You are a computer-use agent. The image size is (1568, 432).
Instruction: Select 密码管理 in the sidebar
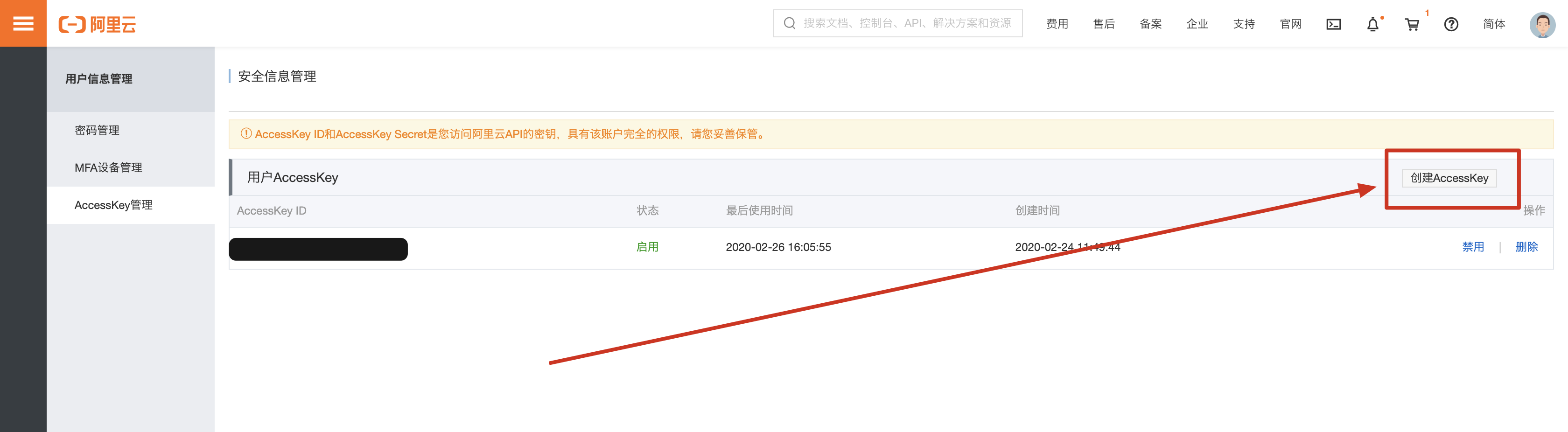[97, 130]
